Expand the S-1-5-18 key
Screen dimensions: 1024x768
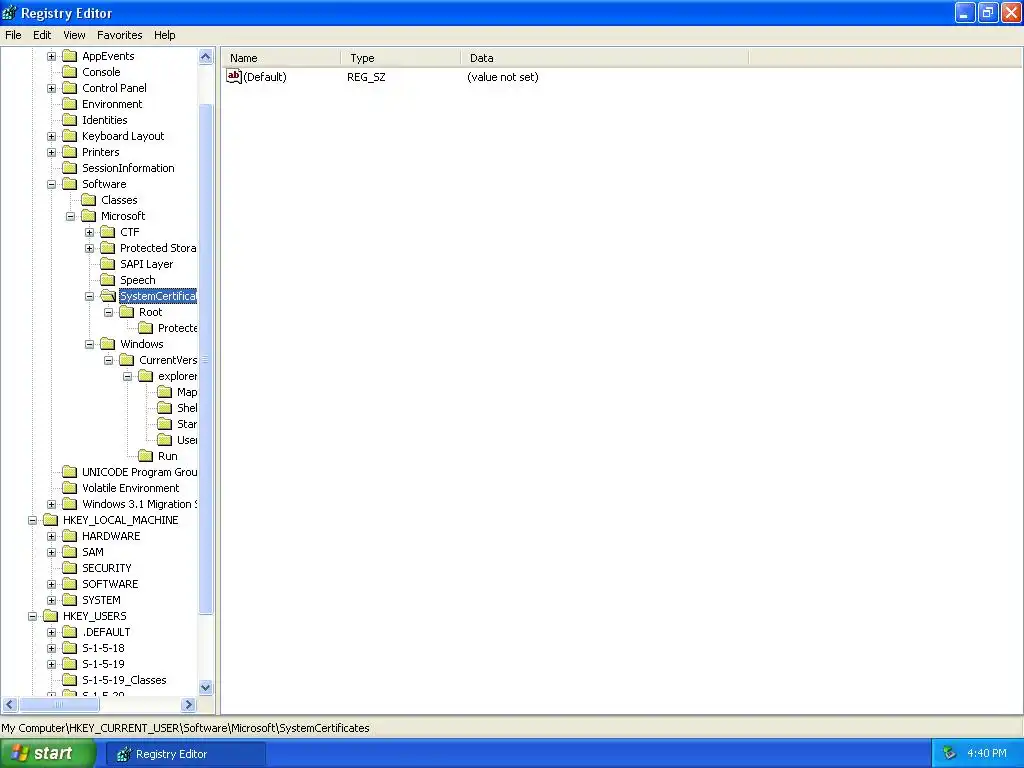52,648
